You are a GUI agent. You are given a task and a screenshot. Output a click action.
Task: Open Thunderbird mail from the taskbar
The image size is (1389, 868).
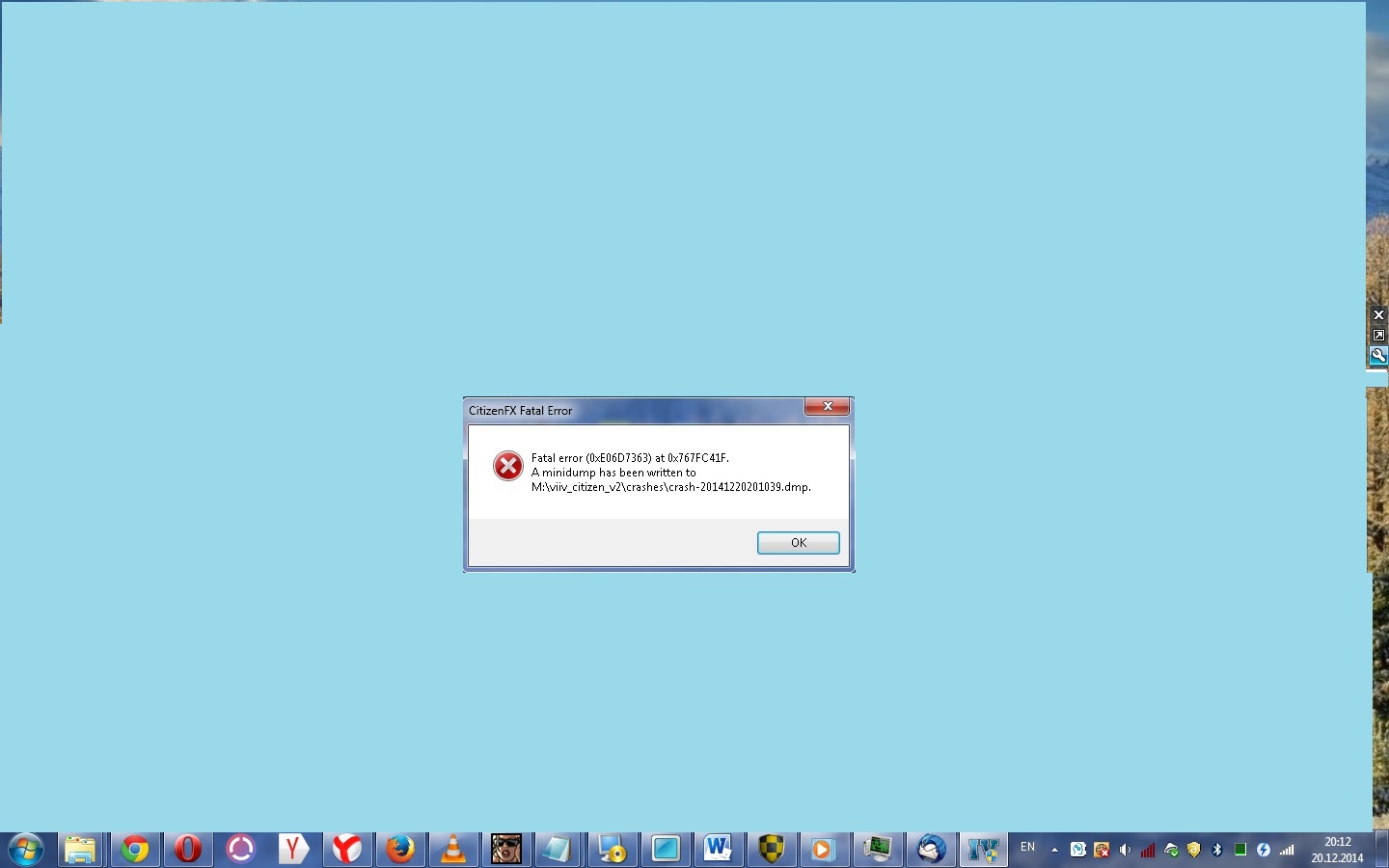pos(930,849)
